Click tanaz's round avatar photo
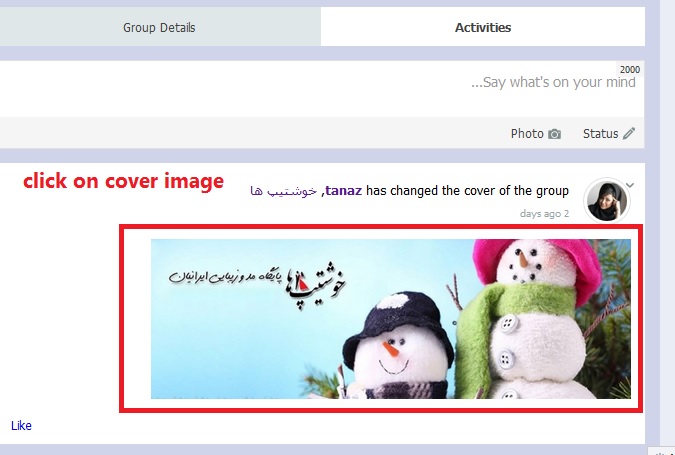This screenshot has width=675, height=455. point(607,201)
